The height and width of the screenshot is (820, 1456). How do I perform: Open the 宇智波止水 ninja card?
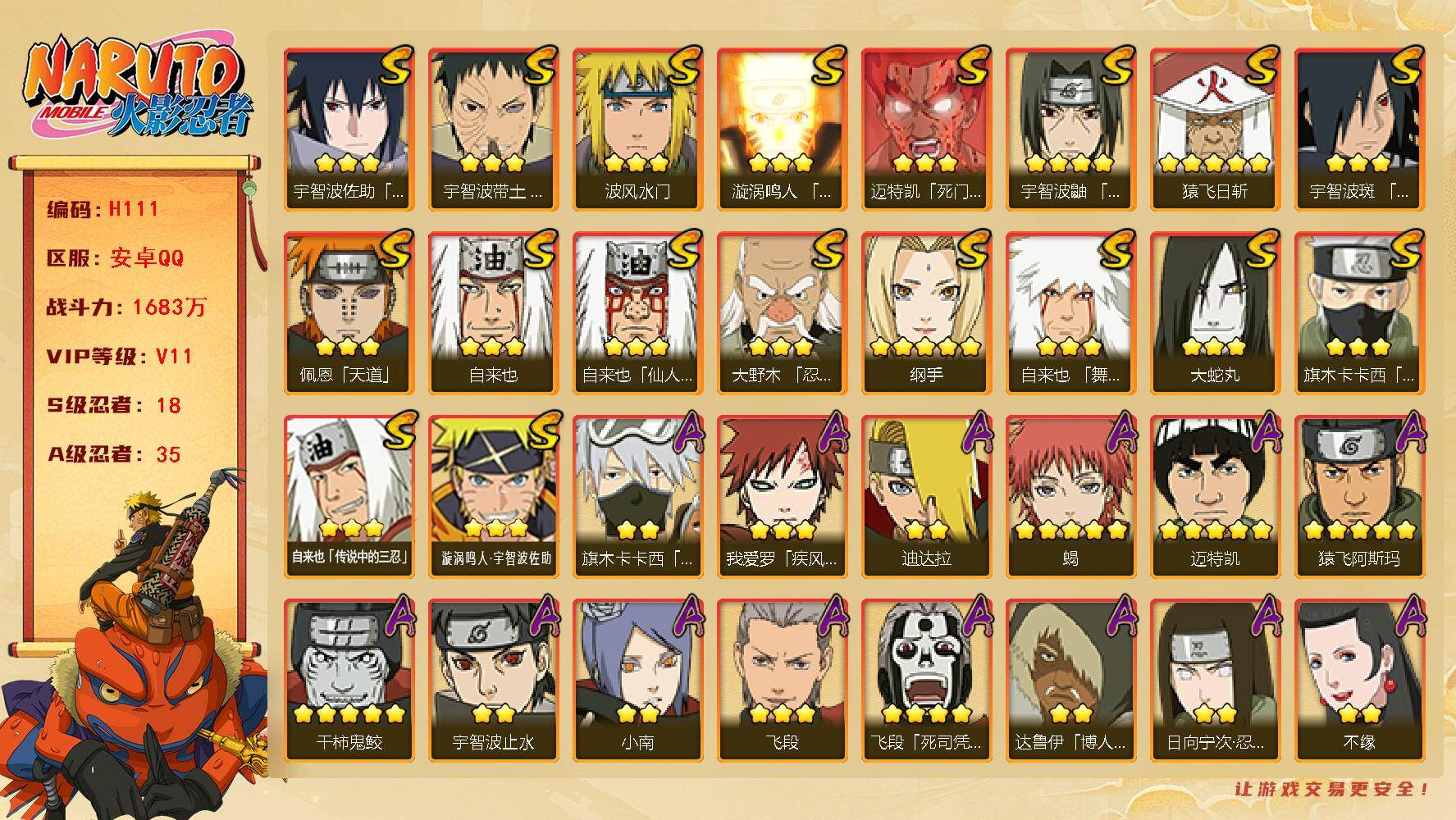pos(493,680)
